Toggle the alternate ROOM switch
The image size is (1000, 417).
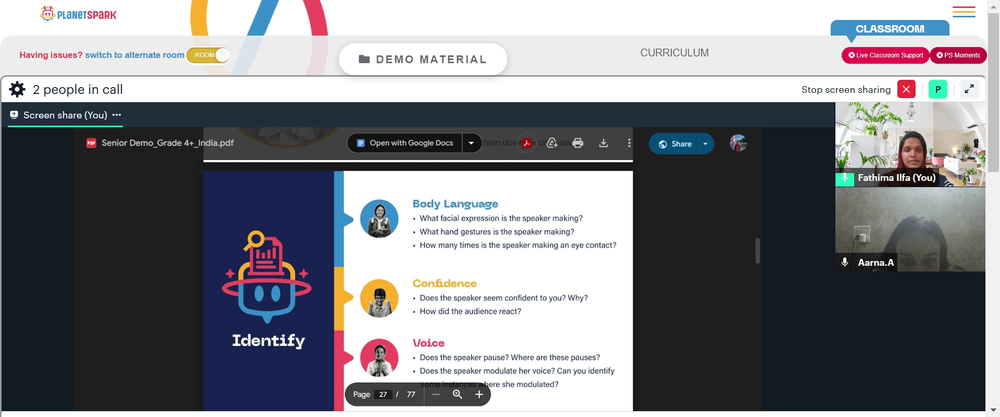pyautogui.click(x=208, y=55)
